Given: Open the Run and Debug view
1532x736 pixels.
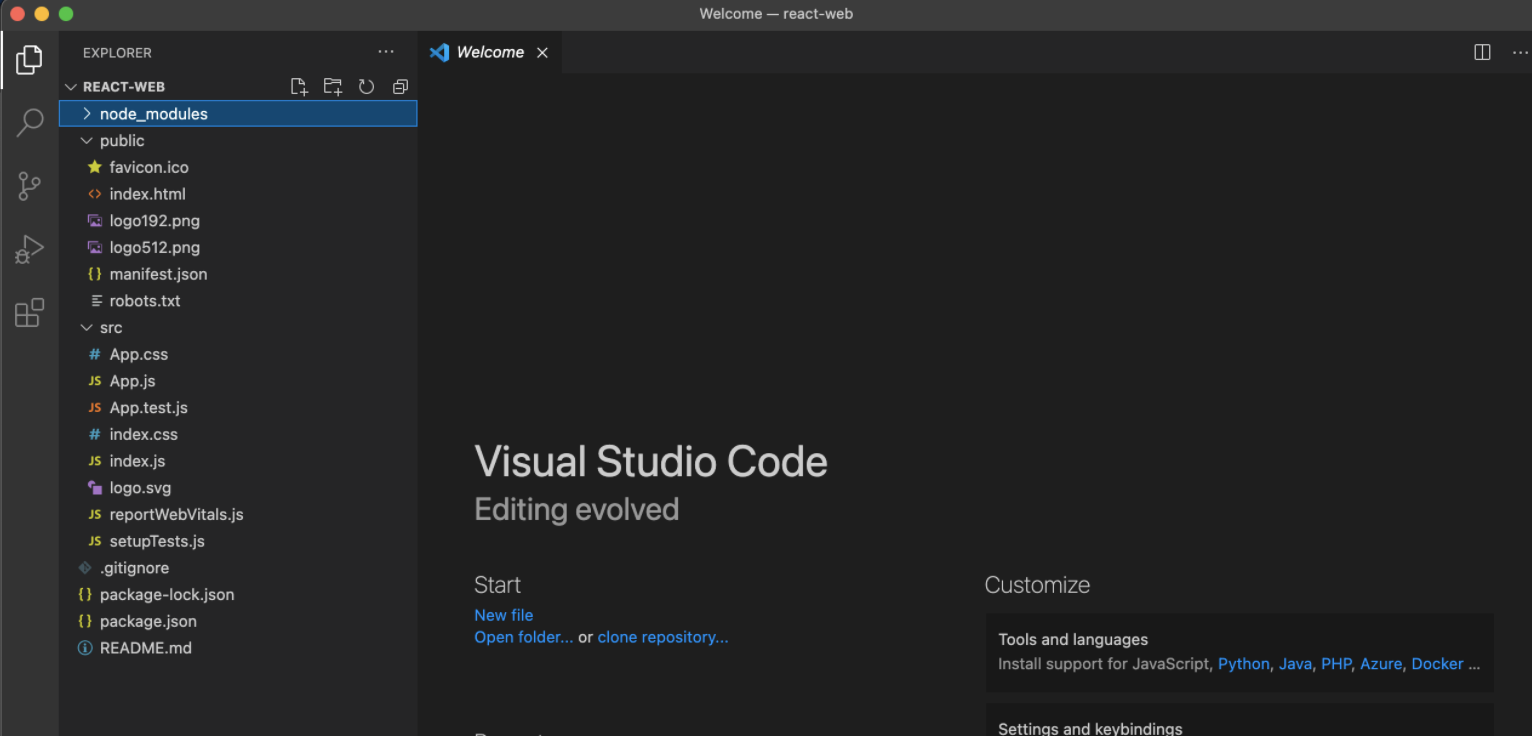Looking at the screenshot, I should pos(29,249).
